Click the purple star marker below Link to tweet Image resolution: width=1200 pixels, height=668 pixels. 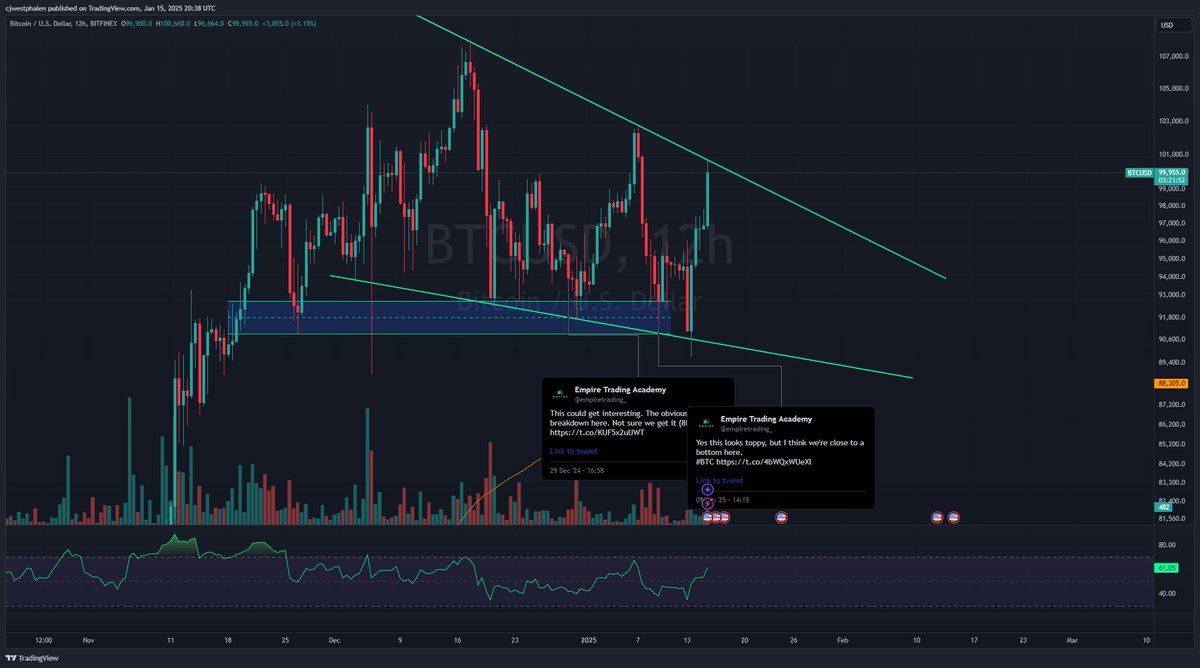[708, 489]
